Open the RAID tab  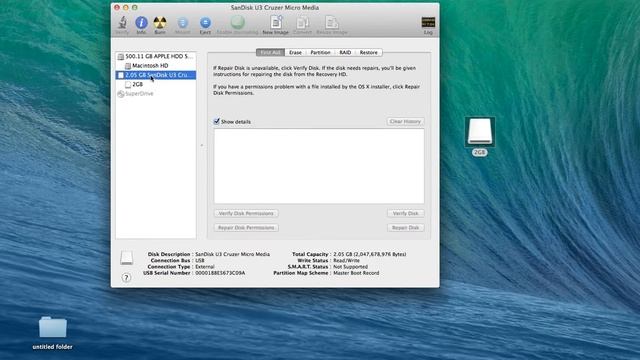point(345,53)
